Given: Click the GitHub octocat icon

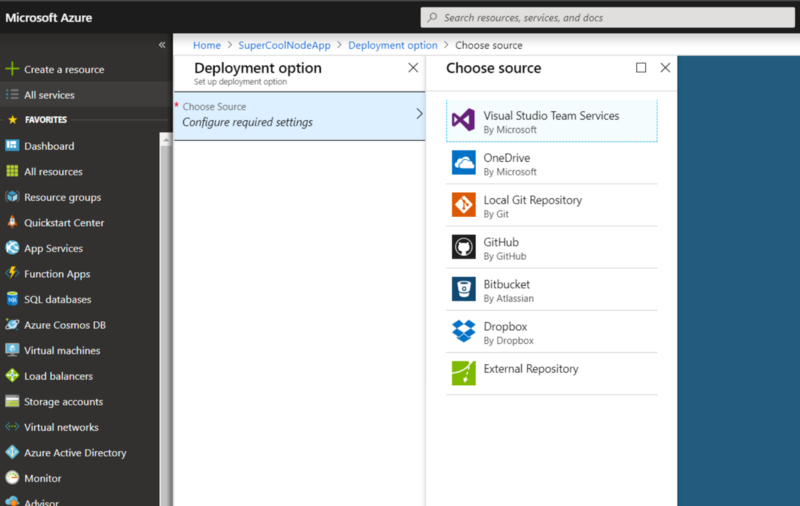Looking at the screenshot, I should pos(463,247).
